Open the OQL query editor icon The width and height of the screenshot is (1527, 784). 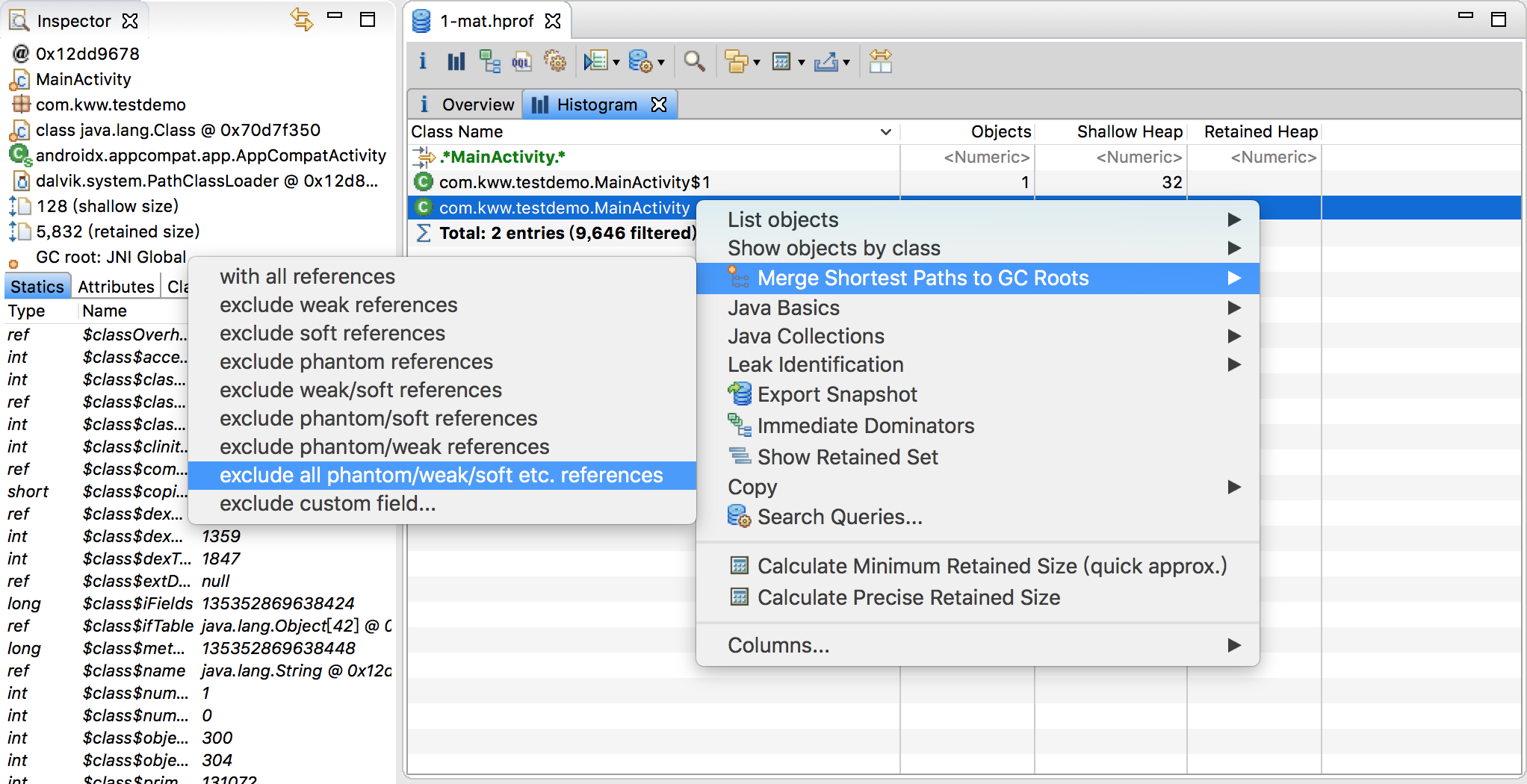521,61
